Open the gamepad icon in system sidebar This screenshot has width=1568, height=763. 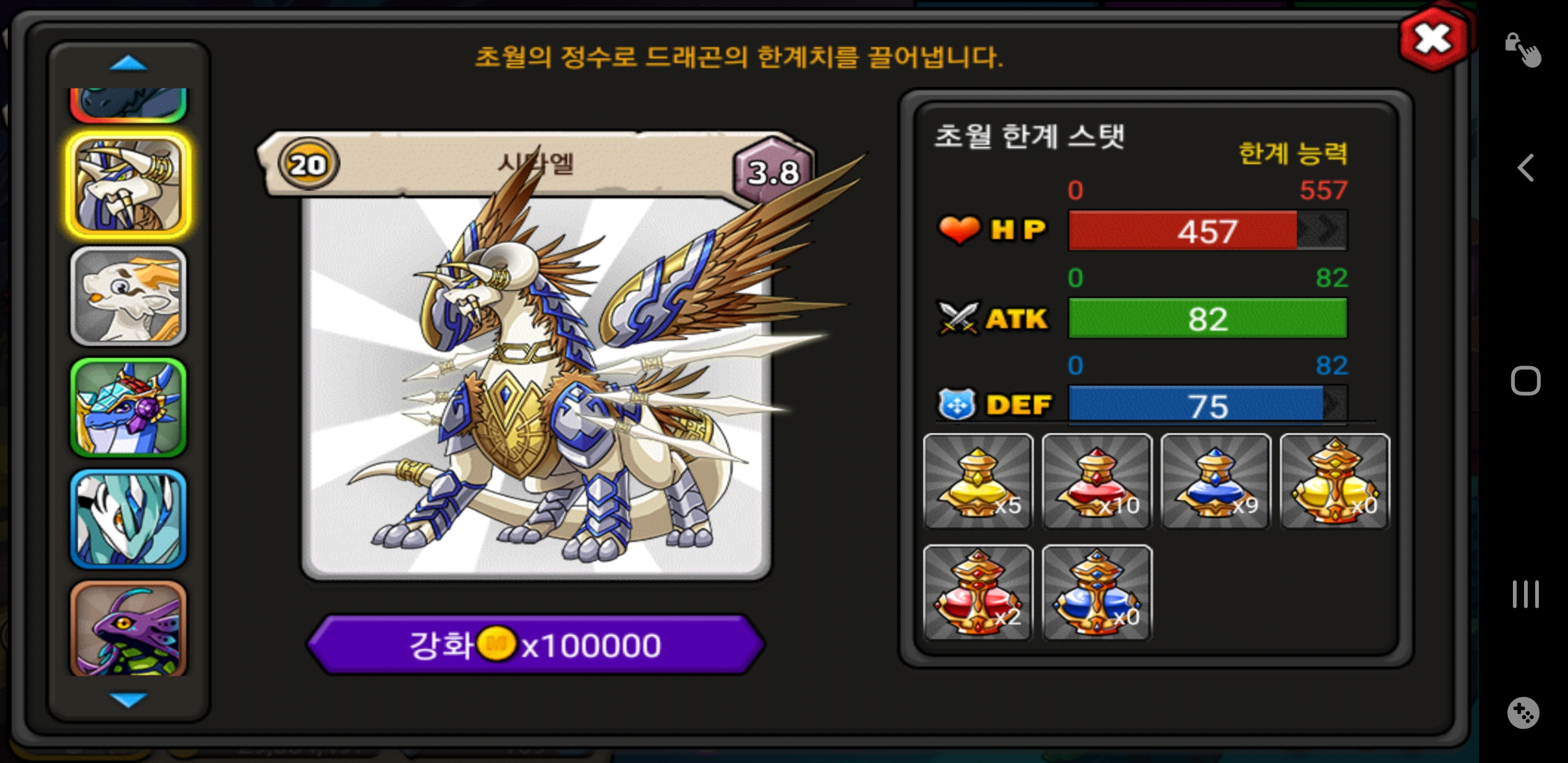tap(1523, 713)
